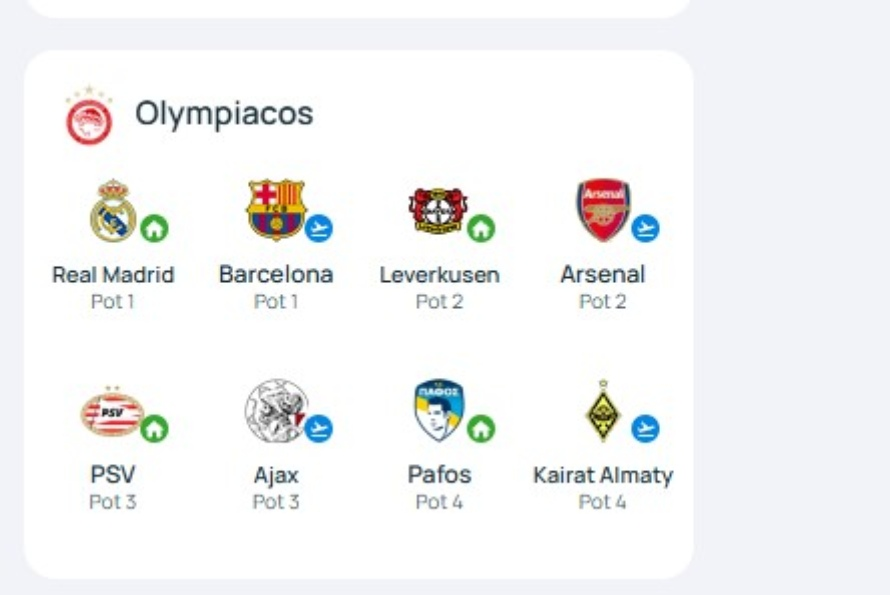The image size is (890, 595).
Task: Click the Kairat Almaty logo
Action: (603, 411)
